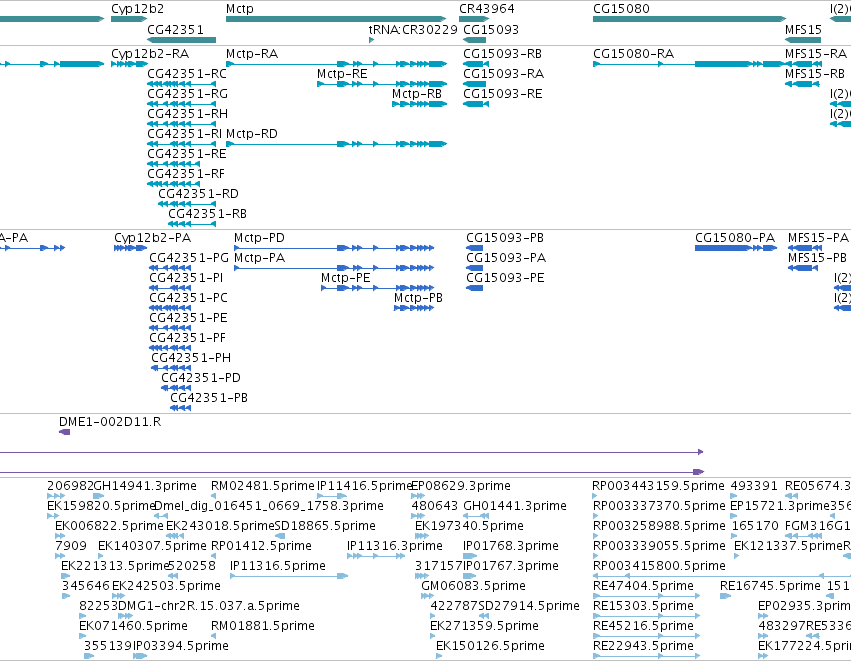Select the Cyp12b2 gene label
851x661 pixels.
pyautogui.click(x=137, y=9)
